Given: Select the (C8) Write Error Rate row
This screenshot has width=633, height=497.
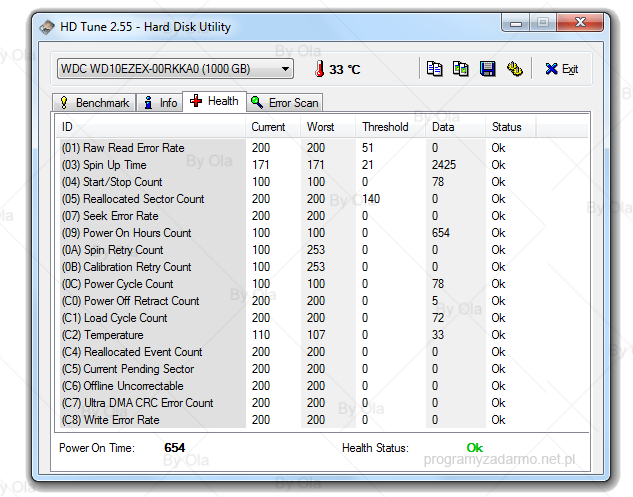Looking at the screenshot, I should (323, 419).
